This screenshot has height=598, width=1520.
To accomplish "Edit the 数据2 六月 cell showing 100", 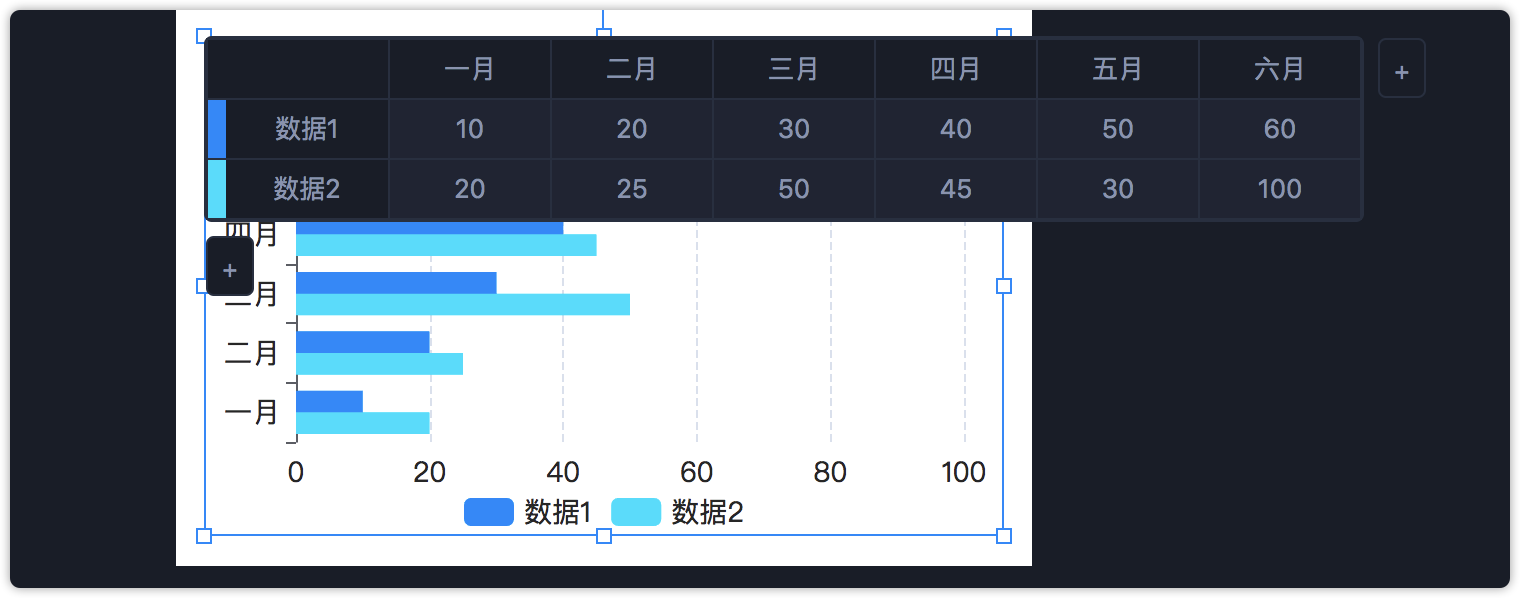I will [x=1280, y=189].
